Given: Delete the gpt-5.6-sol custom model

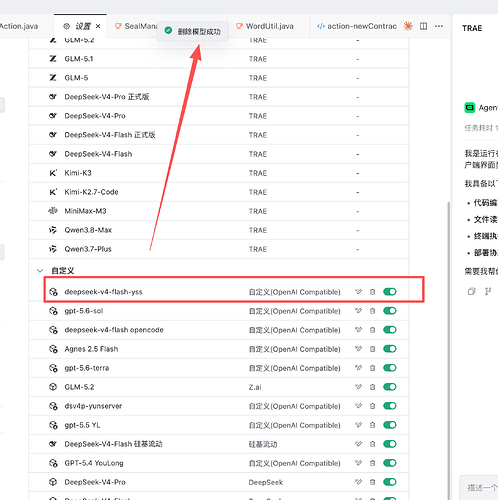Looking at the screenshot, I should click(372, 311).
